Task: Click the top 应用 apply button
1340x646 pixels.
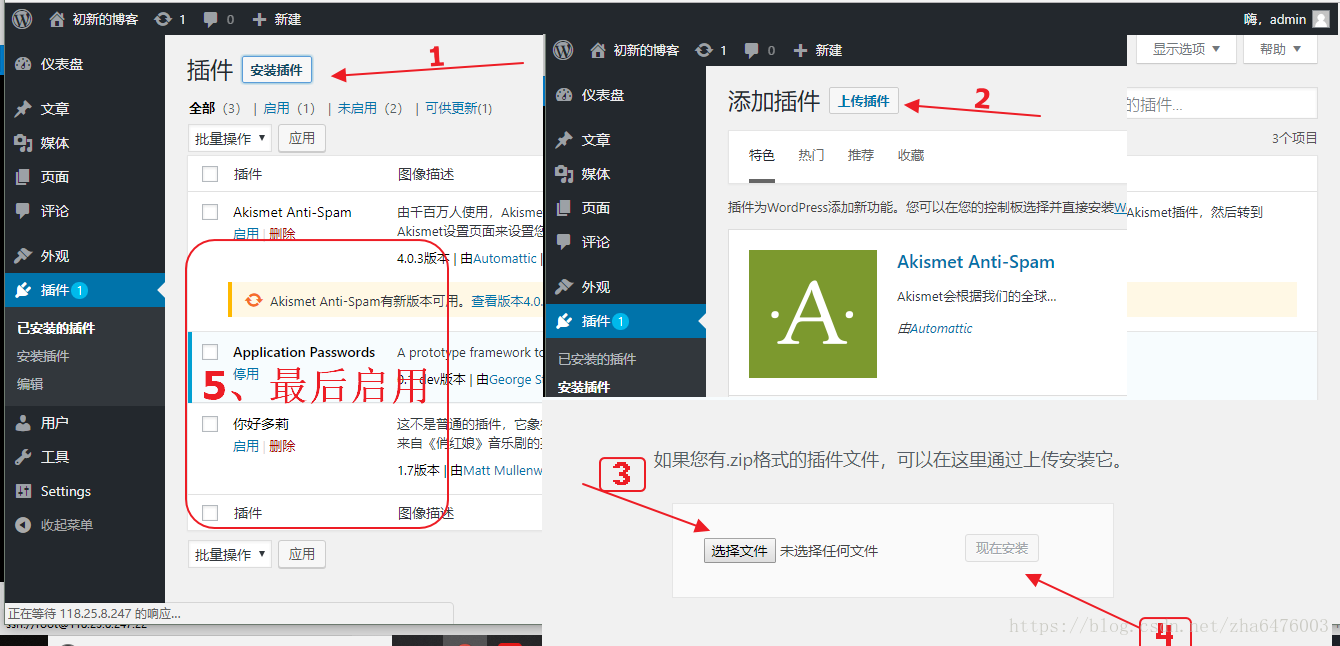Action: pos(302,138)
